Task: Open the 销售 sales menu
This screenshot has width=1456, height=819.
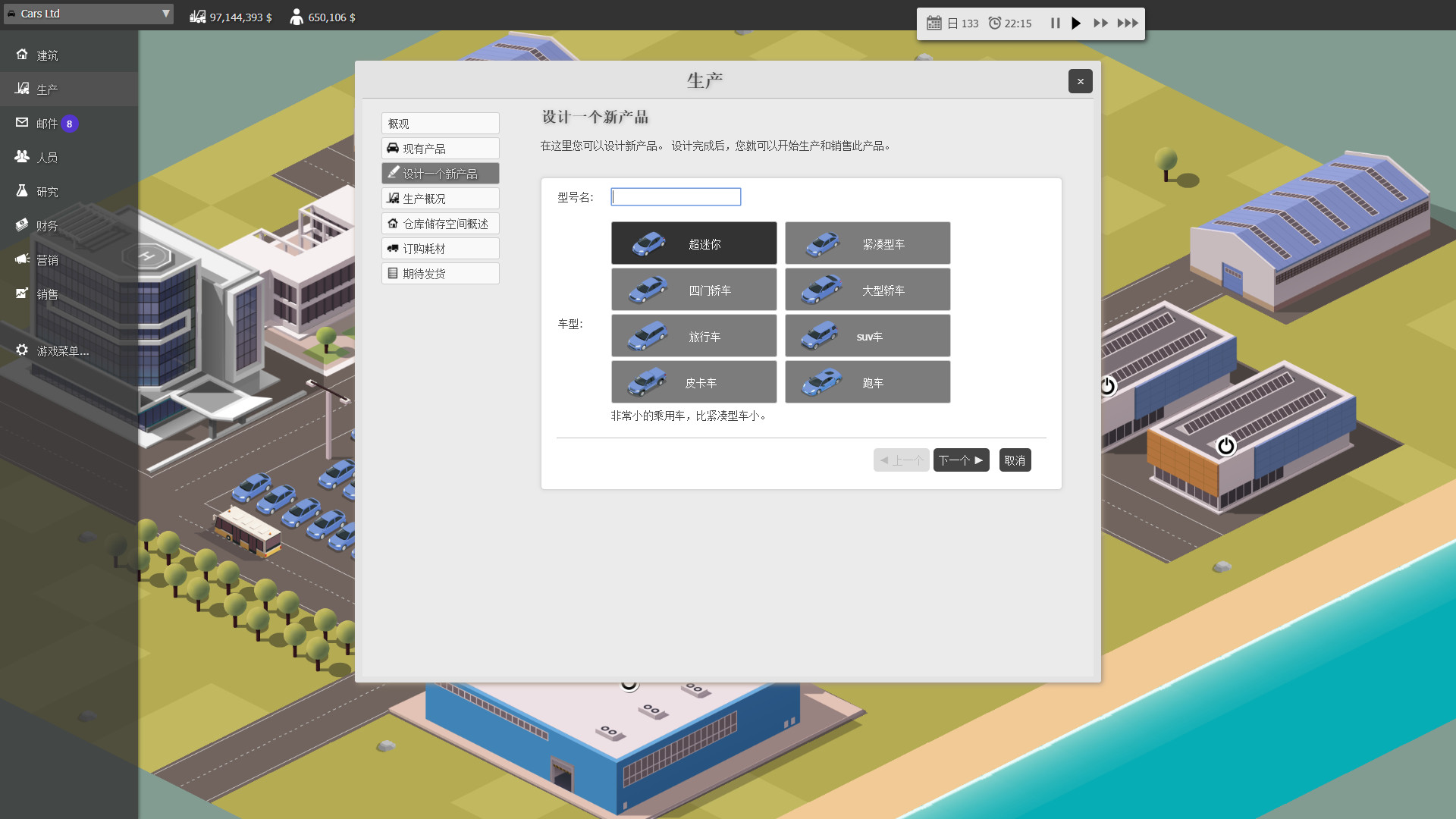Action: [69, 293]
